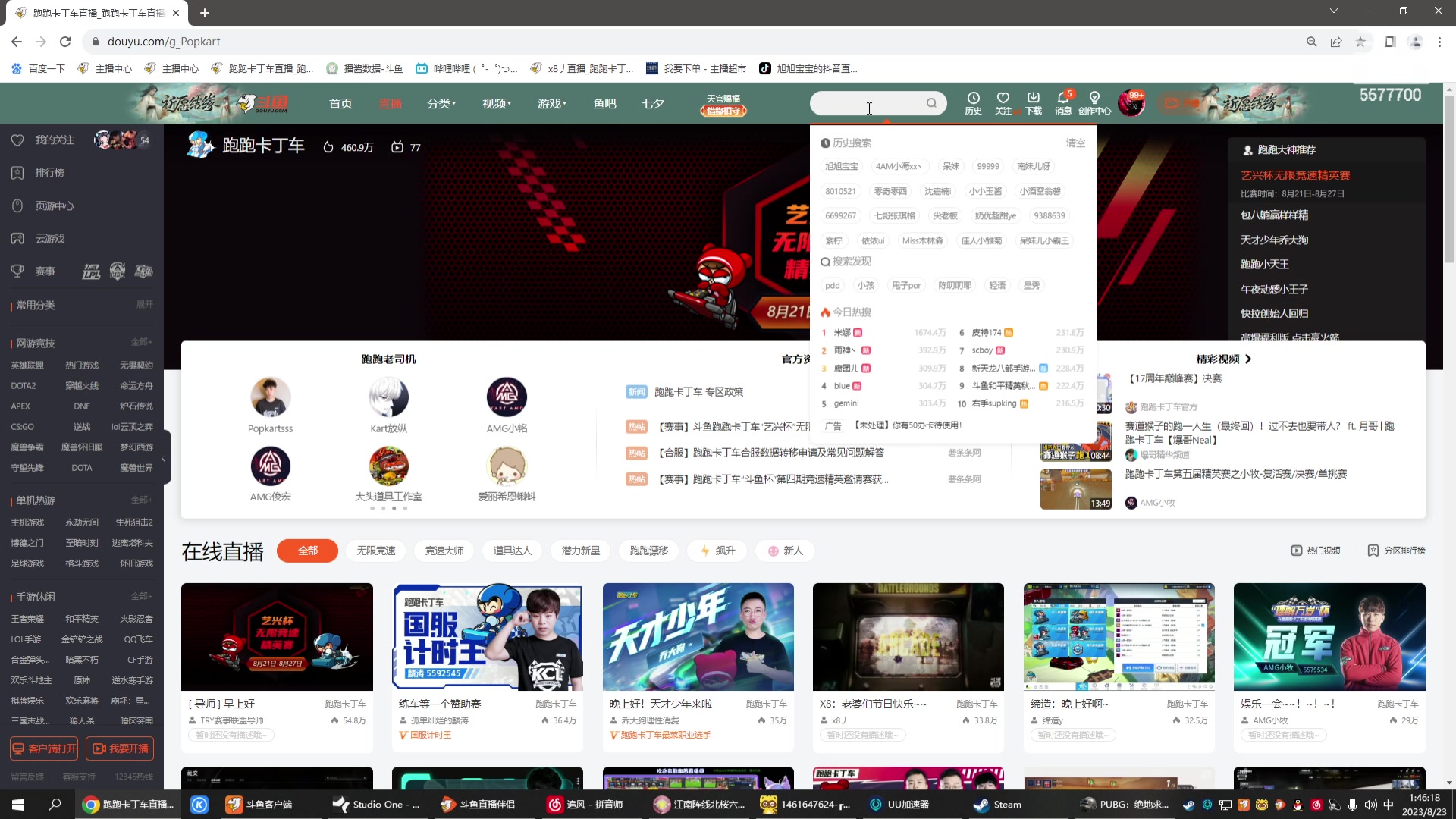Open 全部 for 网游竞技 section
The width and height of the screenshot is (1456, 819).
coord(142,343)
